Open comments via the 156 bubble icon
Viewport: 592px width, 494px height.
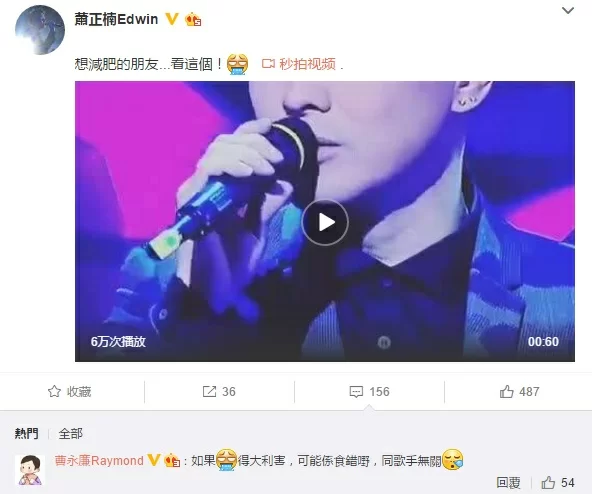coord(356,392)
